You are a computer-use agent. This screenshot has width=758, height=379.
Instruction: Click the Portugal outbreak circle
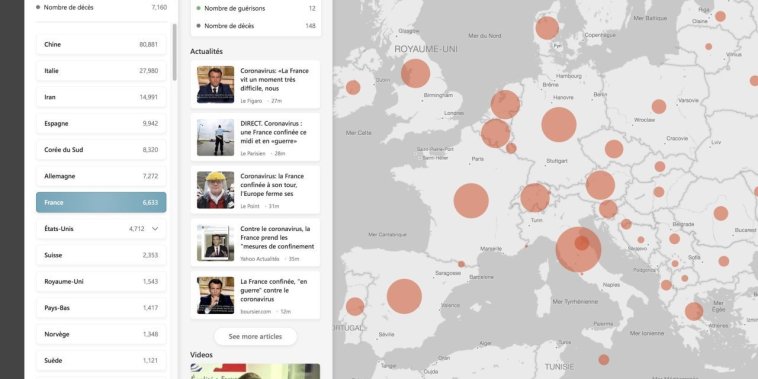click(355, 306)
